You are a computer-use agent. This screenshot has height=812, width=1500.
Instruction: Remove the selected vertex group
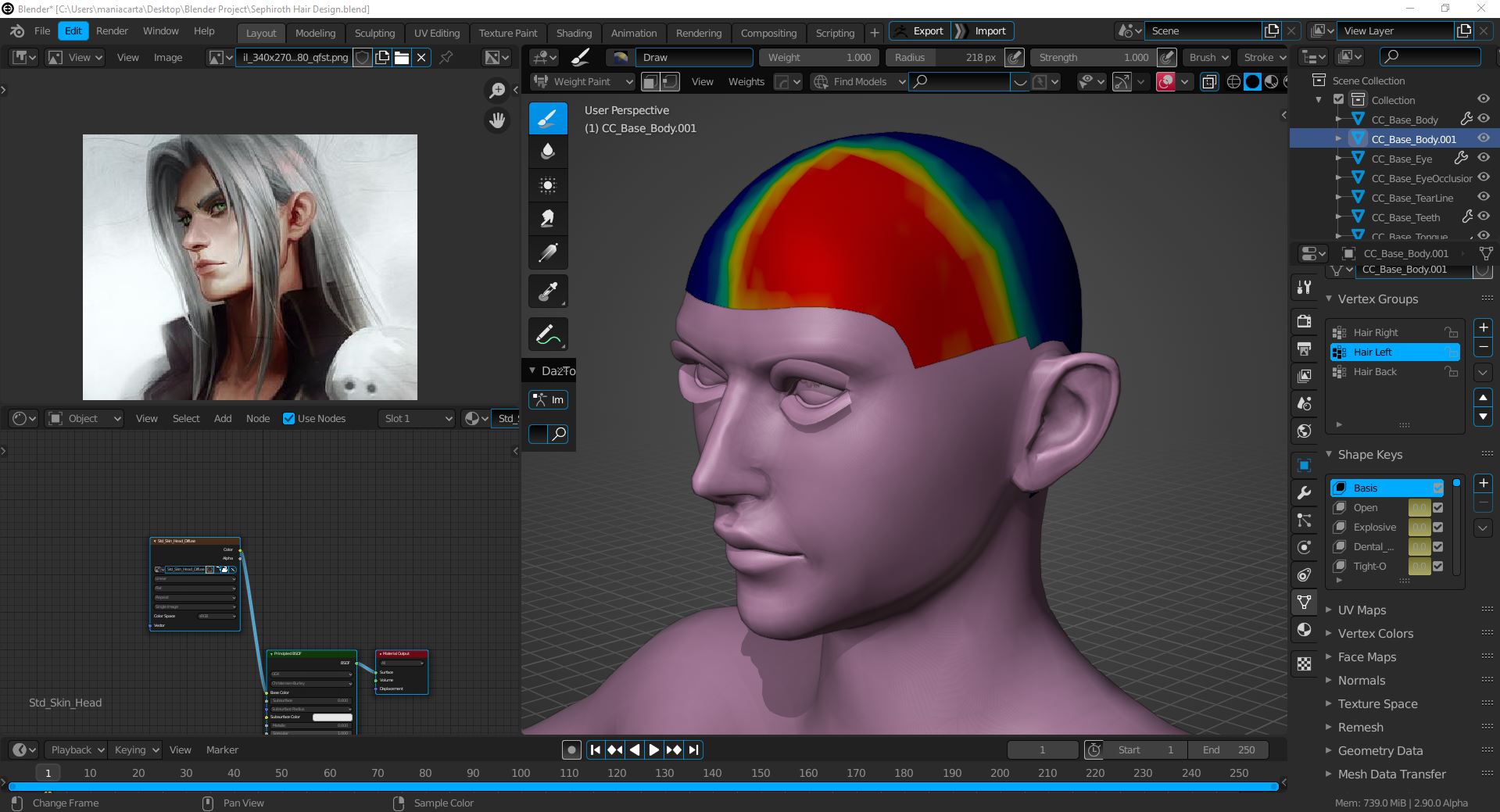coord(1483,347)
